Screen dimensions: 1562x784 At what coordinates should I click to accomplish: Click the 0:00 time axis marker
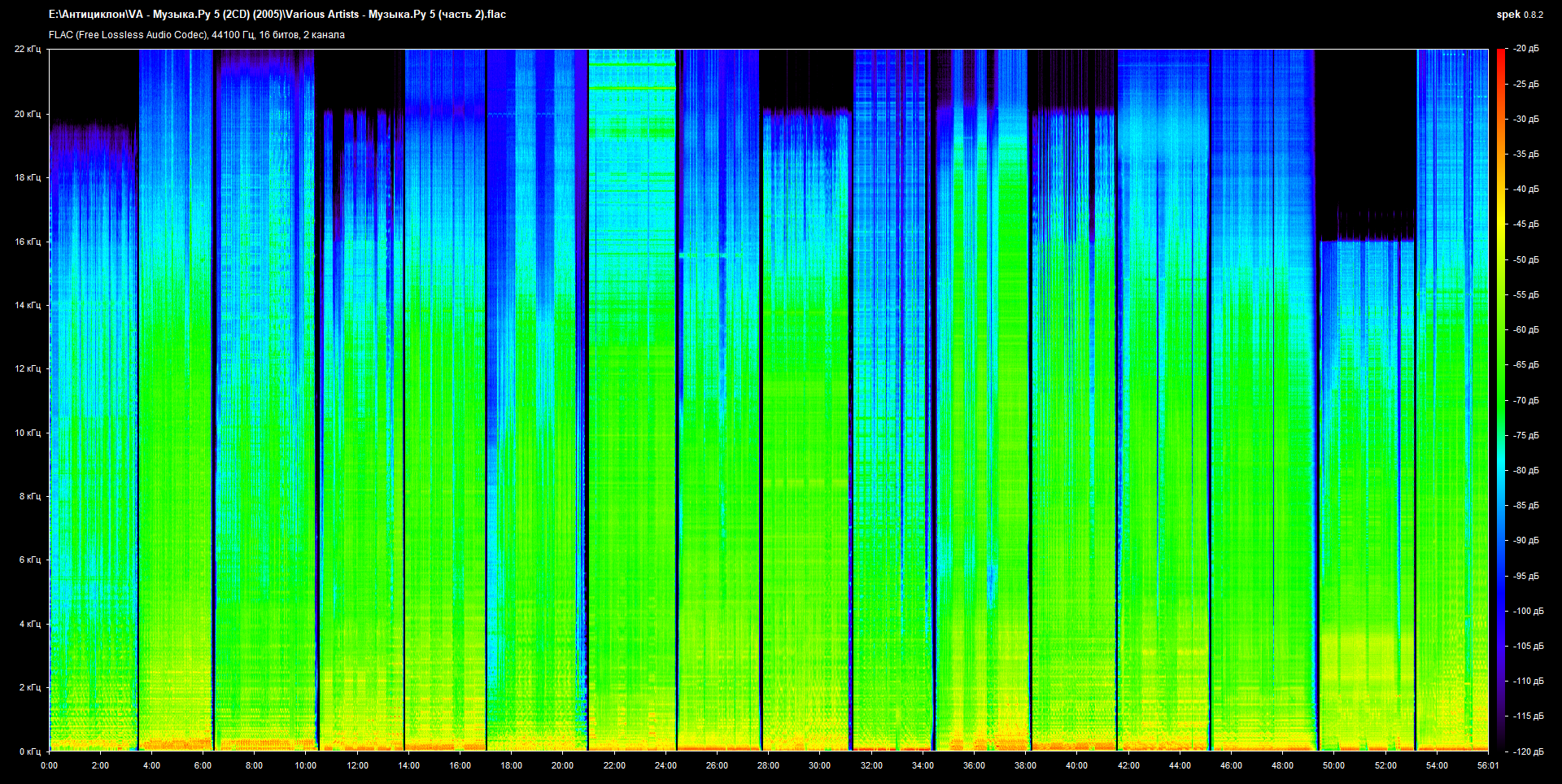(x=49, y=765)
